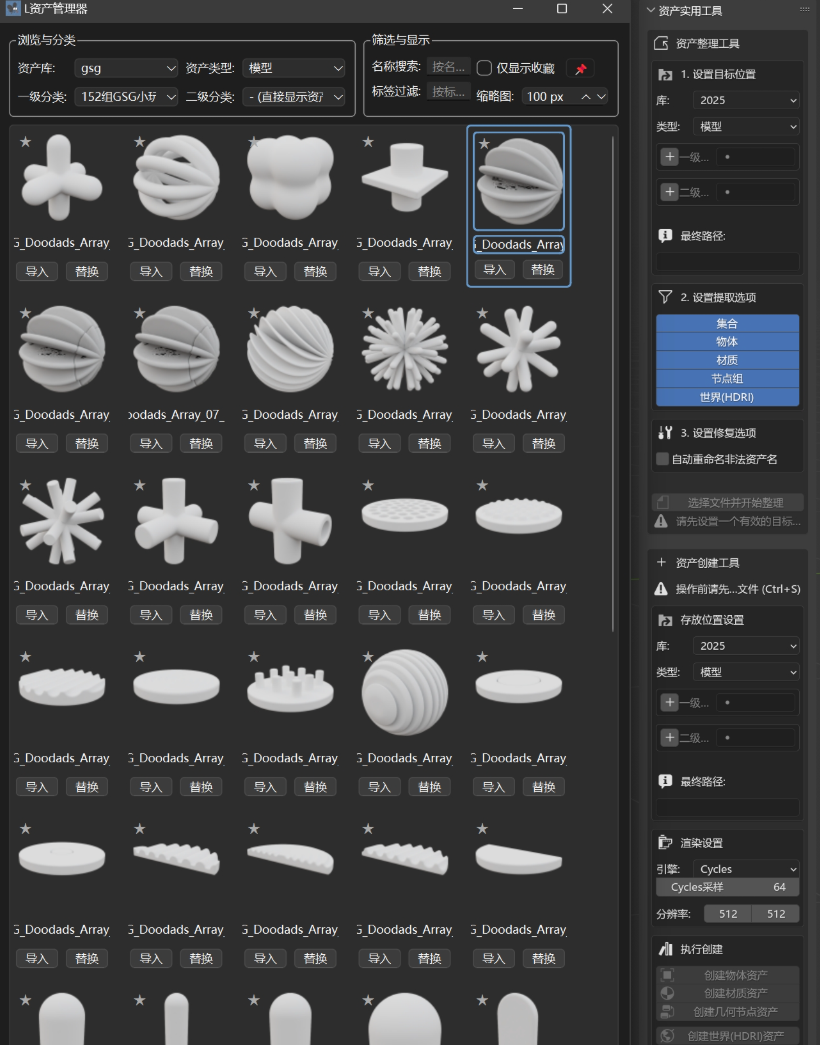This screenshot has height=1045, width=820.
Task: Click the tools icon beside 3. 设置修复选项
Action: (665, 433)
